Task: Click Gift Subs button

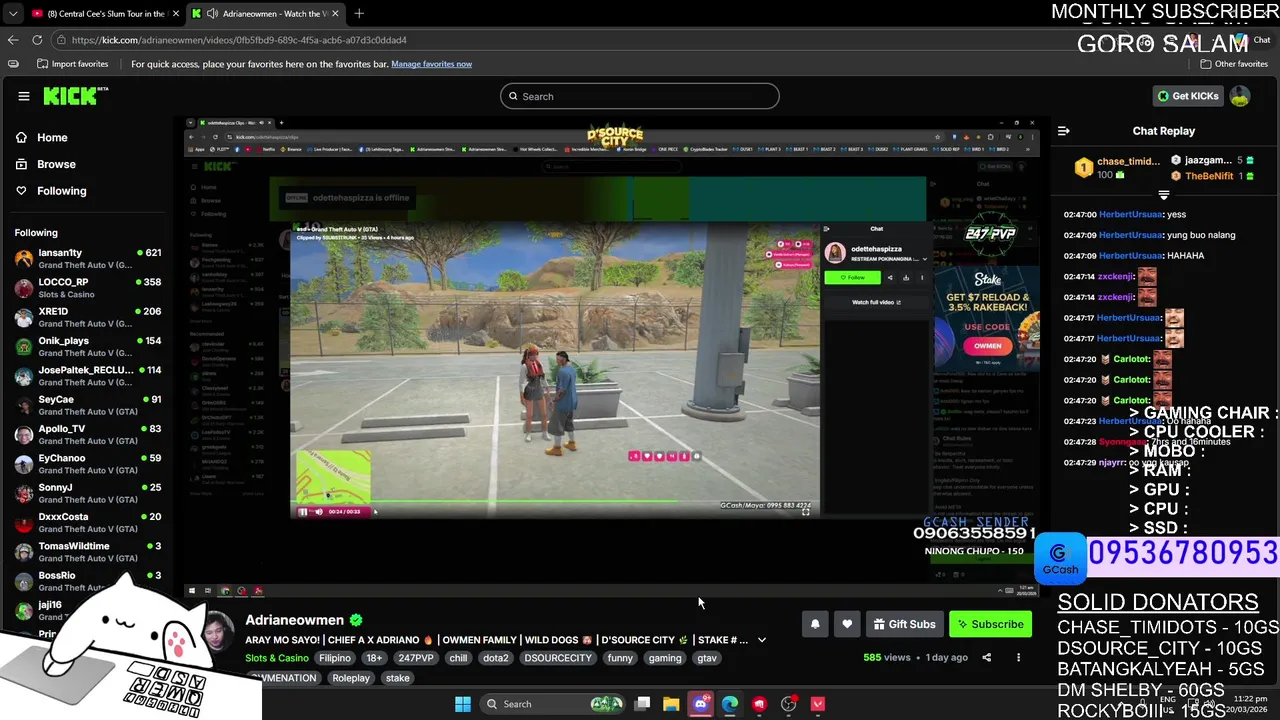Action: [904, 624]
